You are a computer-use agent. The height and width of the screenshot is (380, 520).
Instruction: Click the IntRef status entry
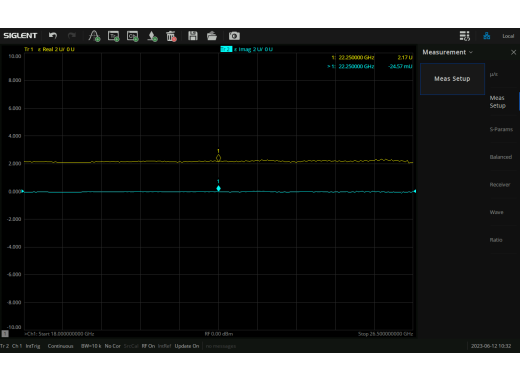165,346
